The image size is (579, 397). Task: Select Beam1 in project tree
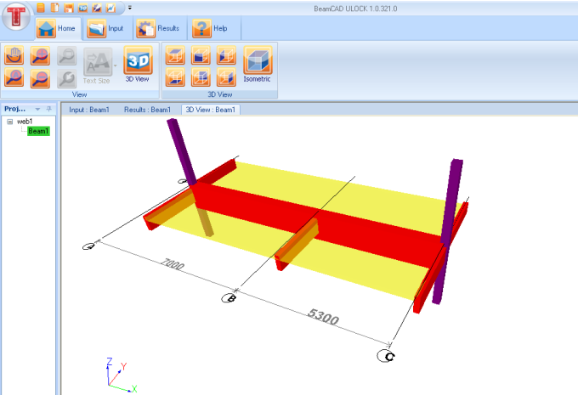coord(38,131)
